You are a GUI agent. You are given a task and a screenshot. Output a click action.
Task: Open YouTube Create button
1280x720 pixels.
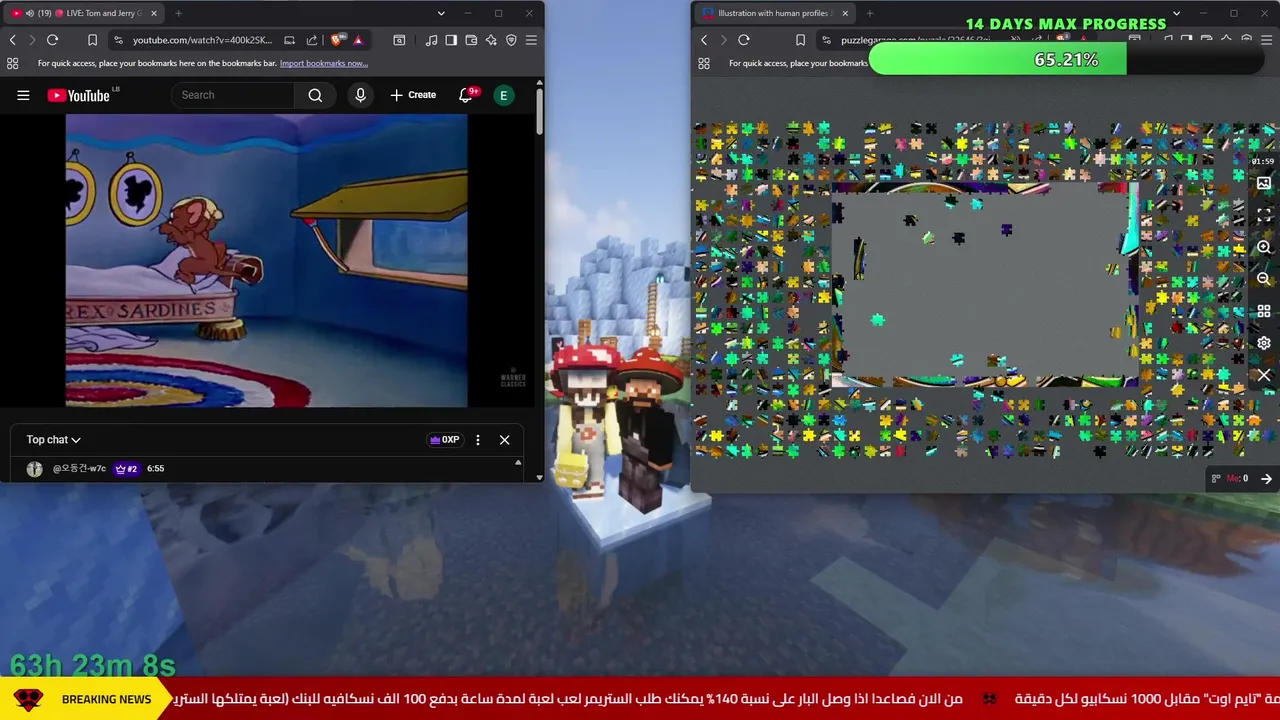(413, 95)
